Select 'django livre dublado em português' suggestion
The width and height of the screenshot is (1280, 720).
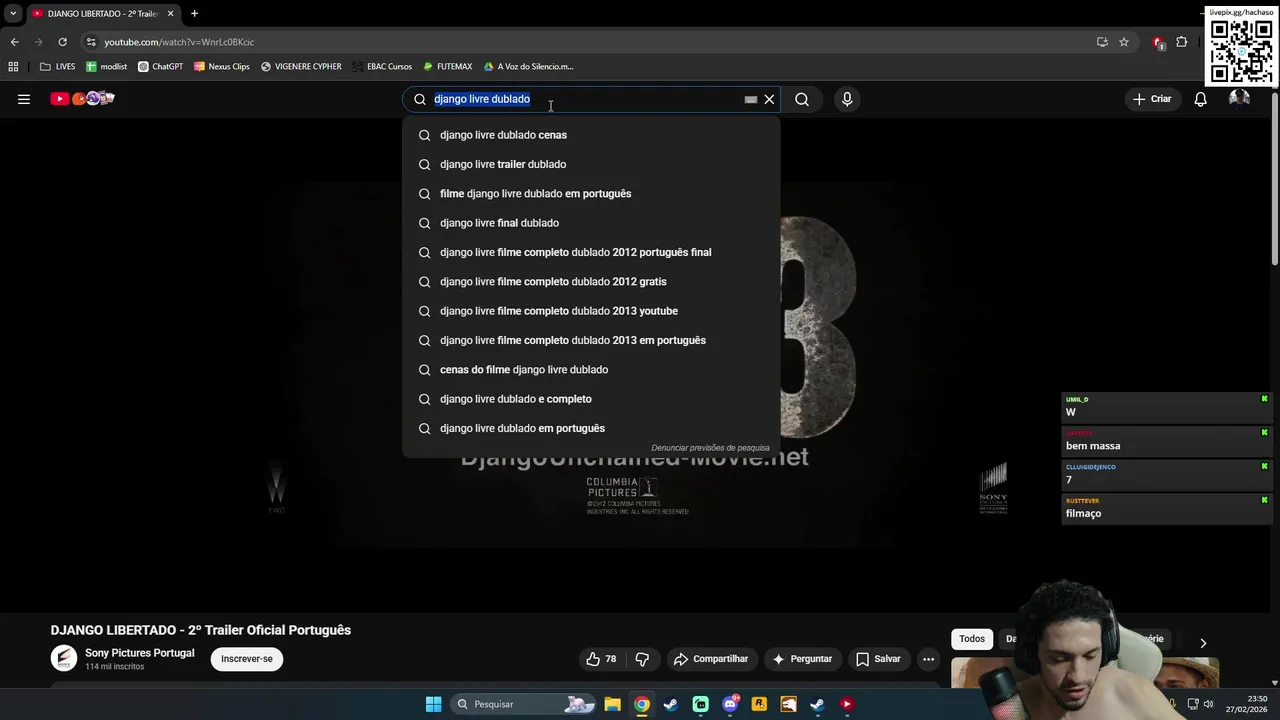click(591, 428)
